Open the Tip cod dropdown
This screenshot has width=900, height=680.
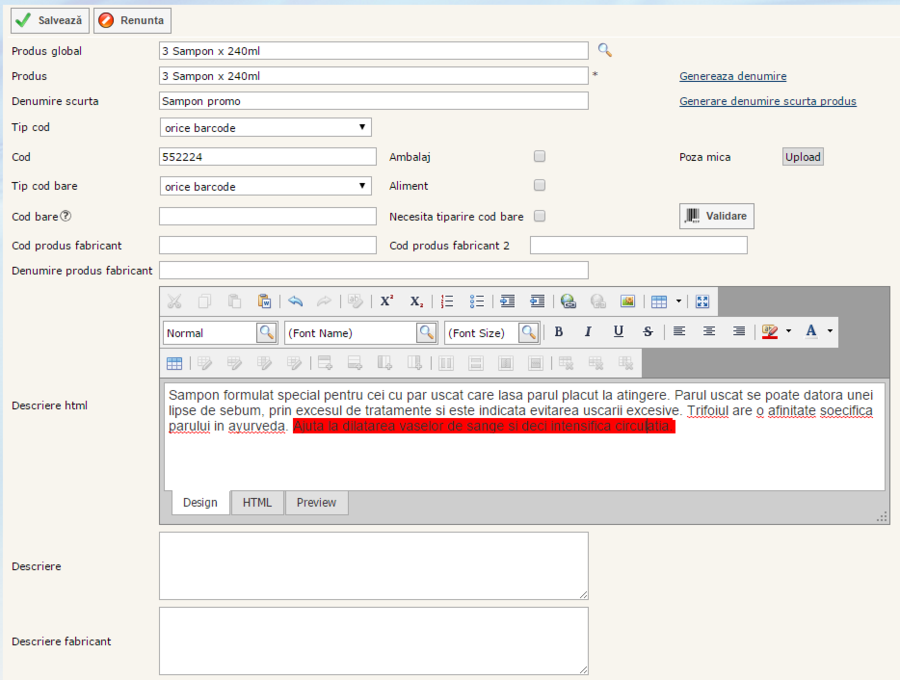pos(265,127)
